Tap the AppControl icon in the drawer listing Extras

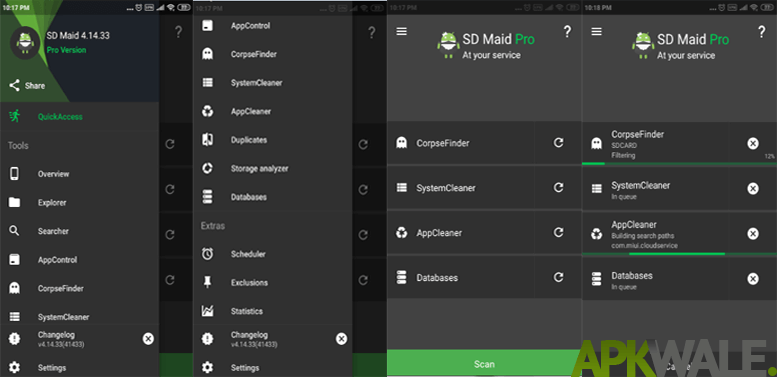click(207, 26)
